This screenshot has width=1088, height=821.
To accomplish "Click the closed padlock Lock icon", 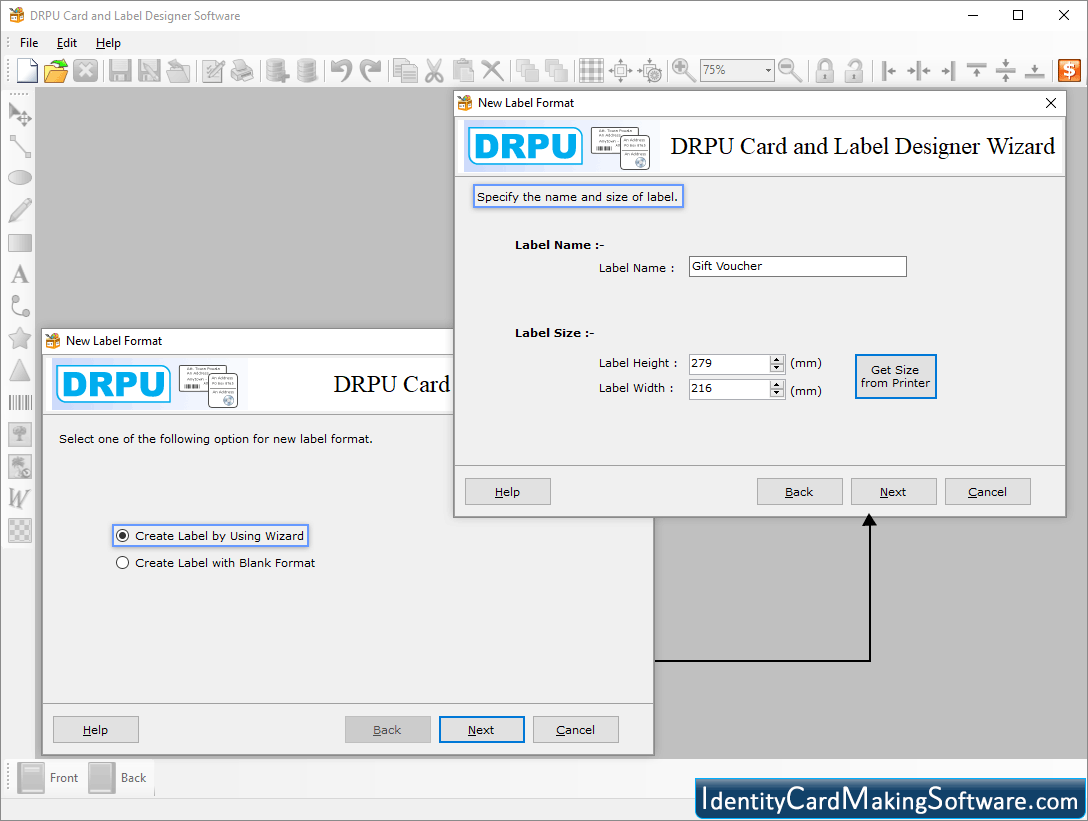I will click(824, 70).
